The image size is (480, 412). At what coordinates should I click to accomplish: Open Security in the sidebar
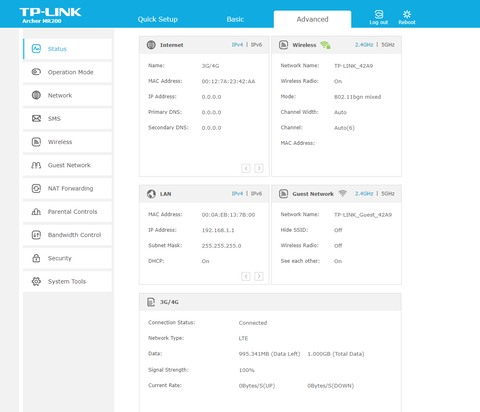(x=67, y=258)
